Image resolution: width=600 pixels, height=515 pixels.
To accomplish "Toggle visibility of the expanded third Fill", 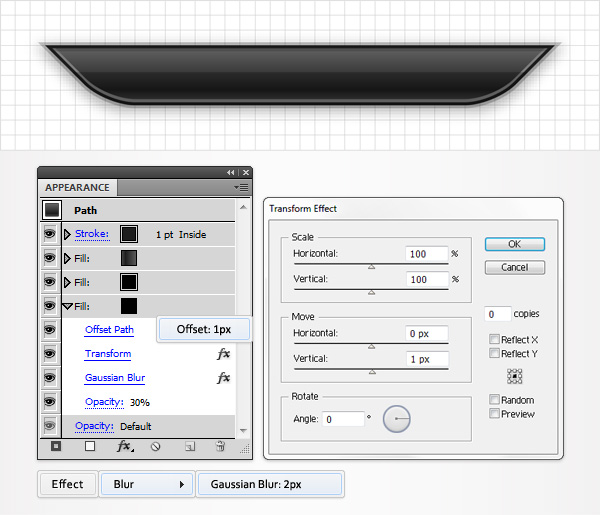I will pyautogui.click(x=50, y=306).
